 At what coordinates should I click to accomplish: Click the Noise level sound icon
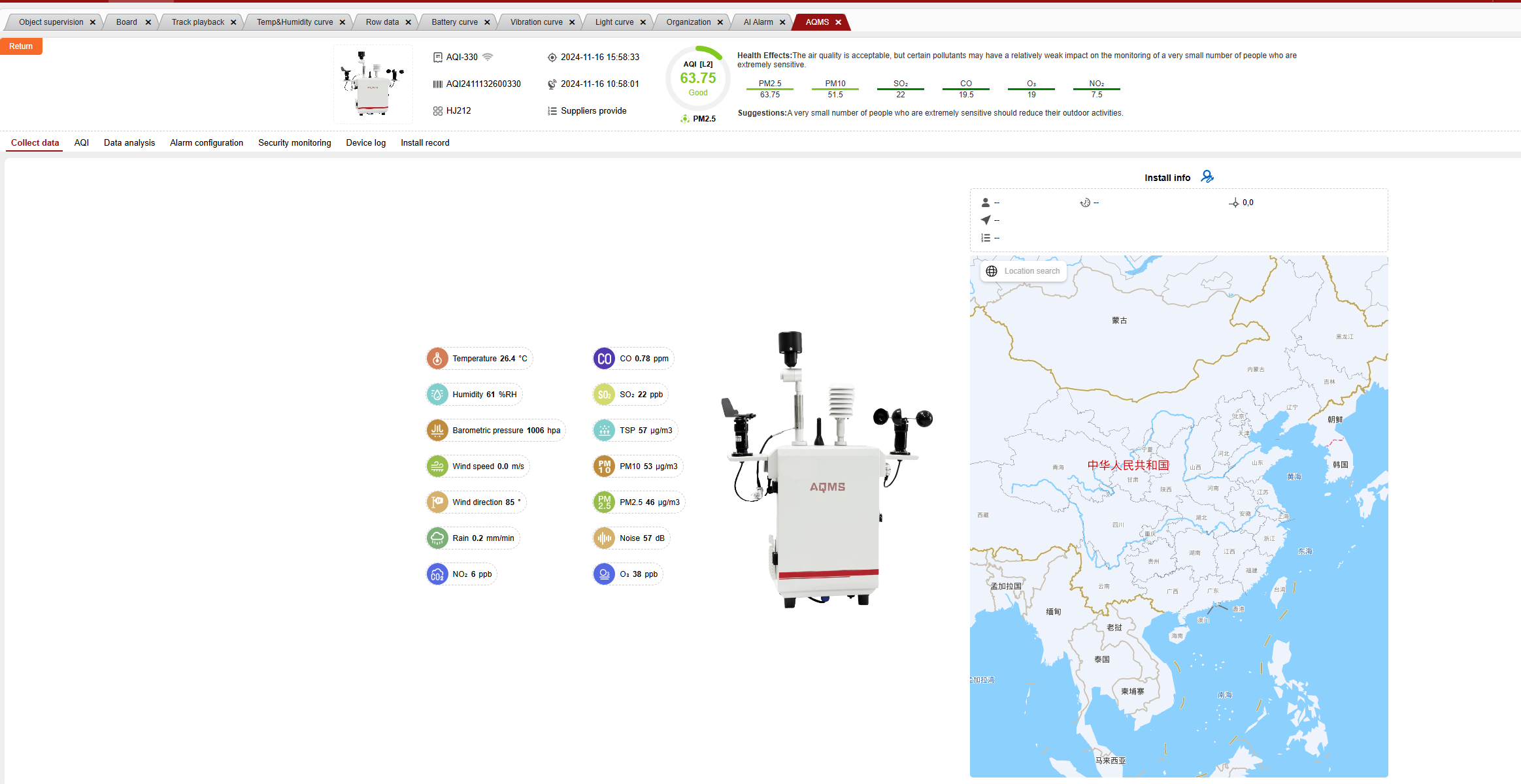tap(604, 538)
